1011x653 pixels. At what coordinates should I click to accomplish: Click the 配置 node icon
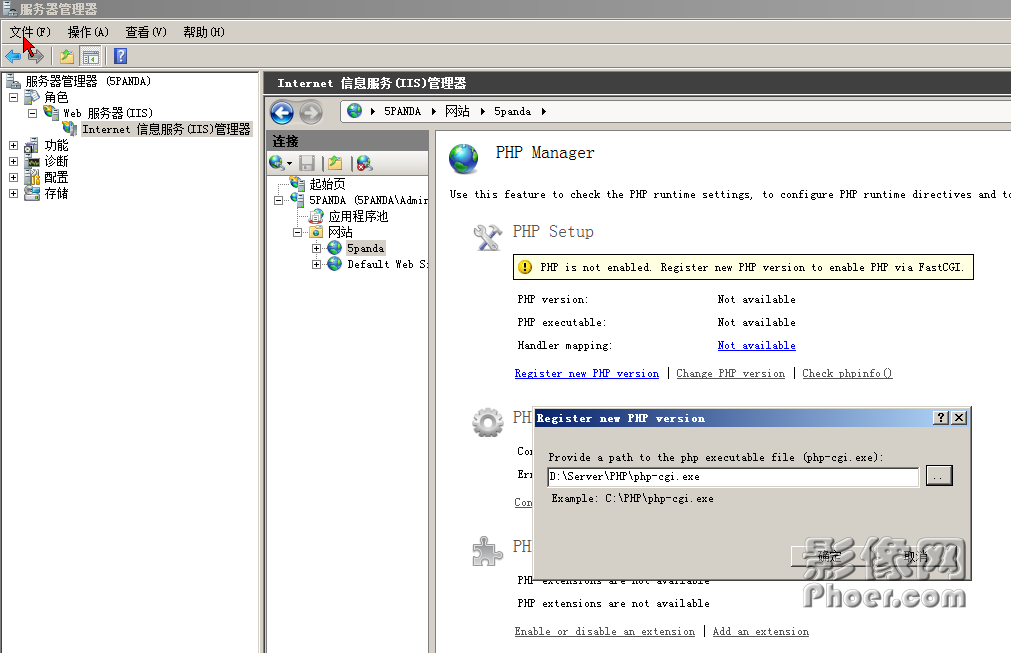coord(32,177)
